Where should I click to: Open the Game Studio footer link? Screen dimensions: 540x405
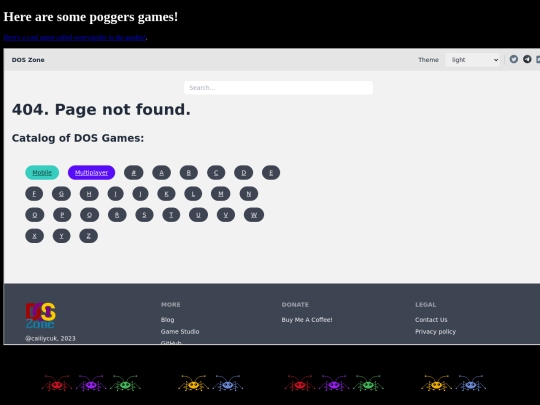(x=180, y=331)
